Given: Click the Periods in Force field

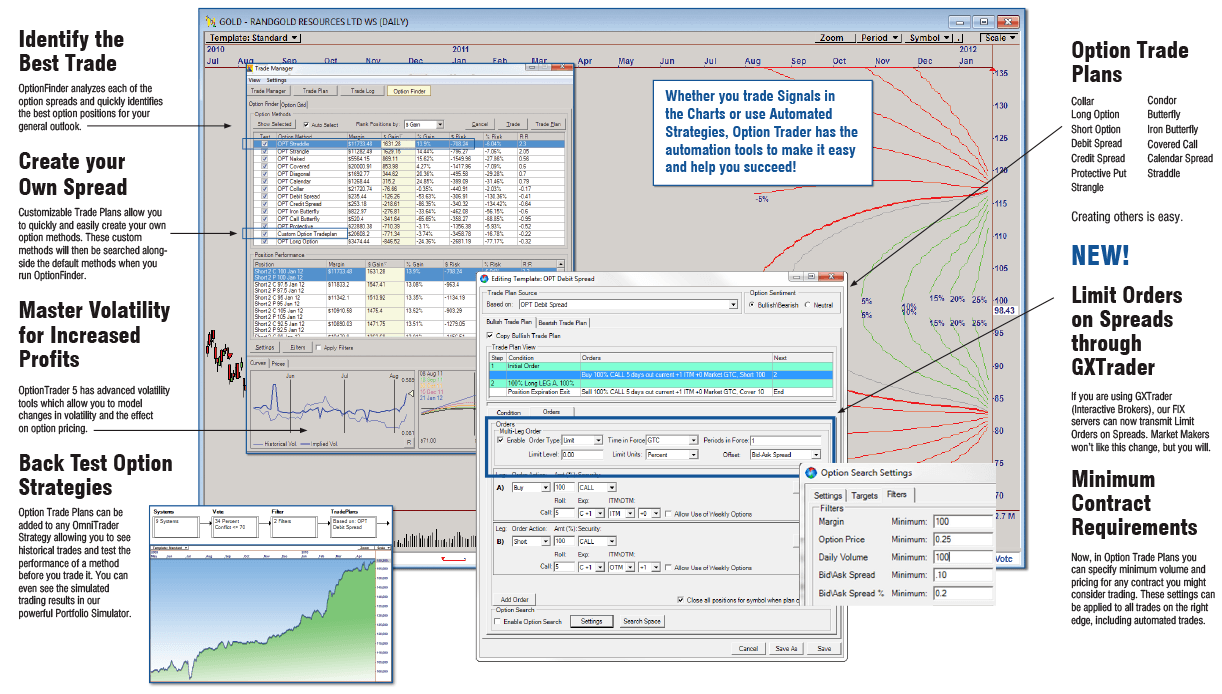Looking at the screenshot, I should click(x=785, y=440).
